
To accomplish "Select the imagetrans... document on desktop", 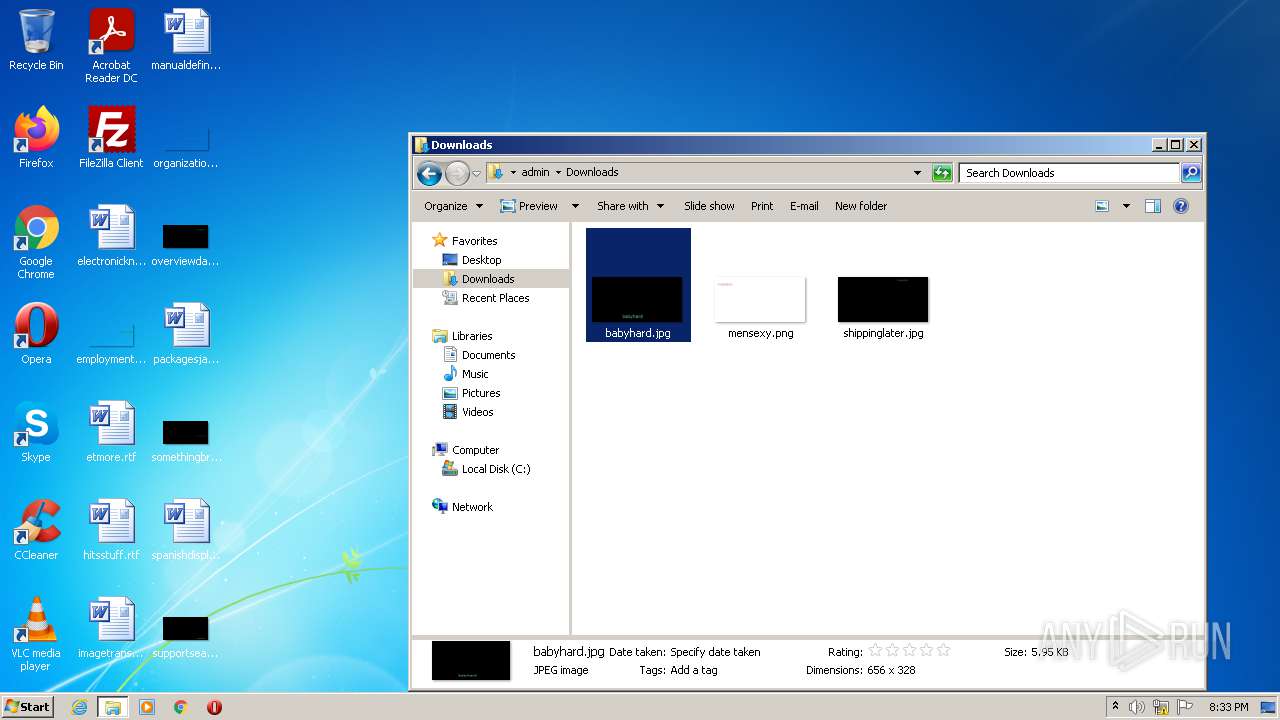I will coord(111,628).
